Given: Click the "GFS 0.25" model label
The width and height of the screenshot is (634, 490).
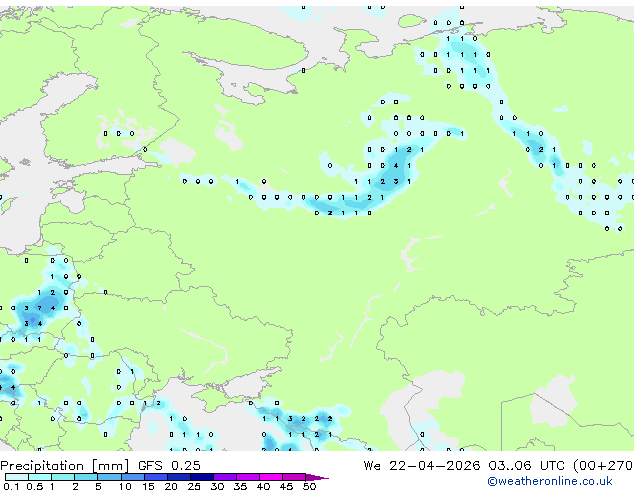Looking at the screenshot, I should pos(169,466).
